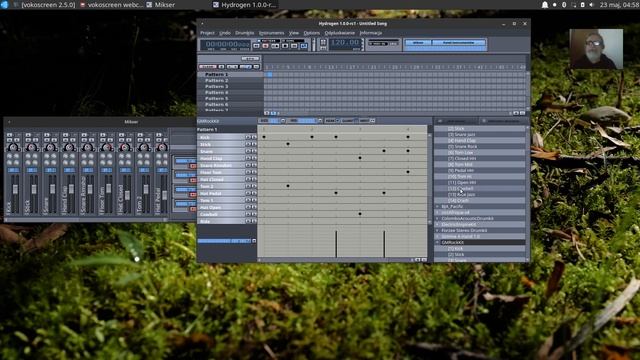Click the Cowbell instrument name in pattern editor
This screenshot has height=360, width=640.
tap(209, 214)
